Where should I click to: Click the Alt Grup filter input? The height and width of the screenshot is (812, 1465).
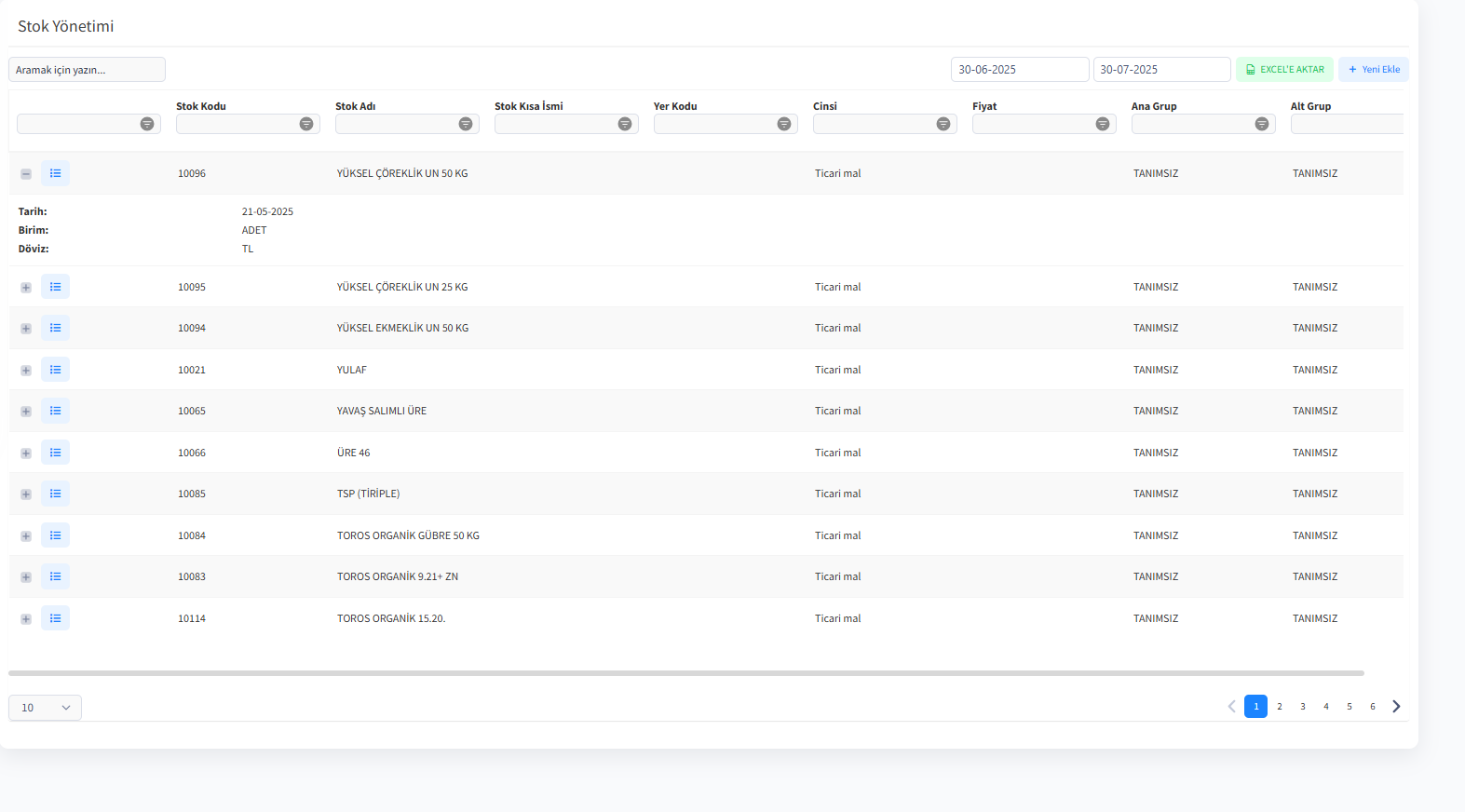[x=1347, y=124]
